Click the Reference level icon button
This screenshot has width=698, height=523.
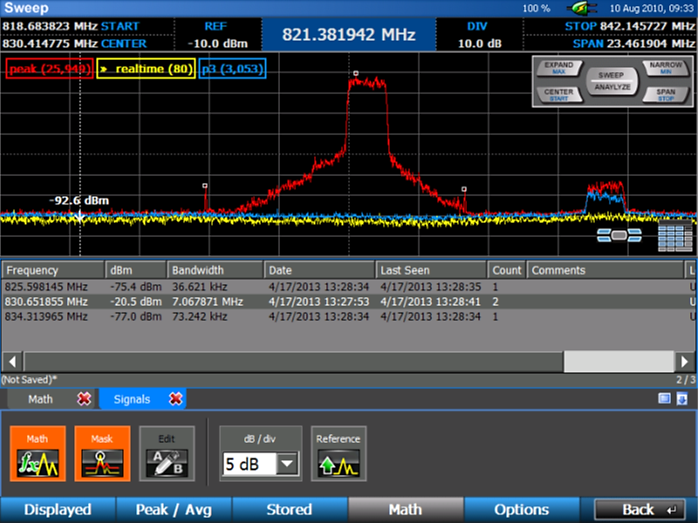pyautogui.click(x=338, y=455)
